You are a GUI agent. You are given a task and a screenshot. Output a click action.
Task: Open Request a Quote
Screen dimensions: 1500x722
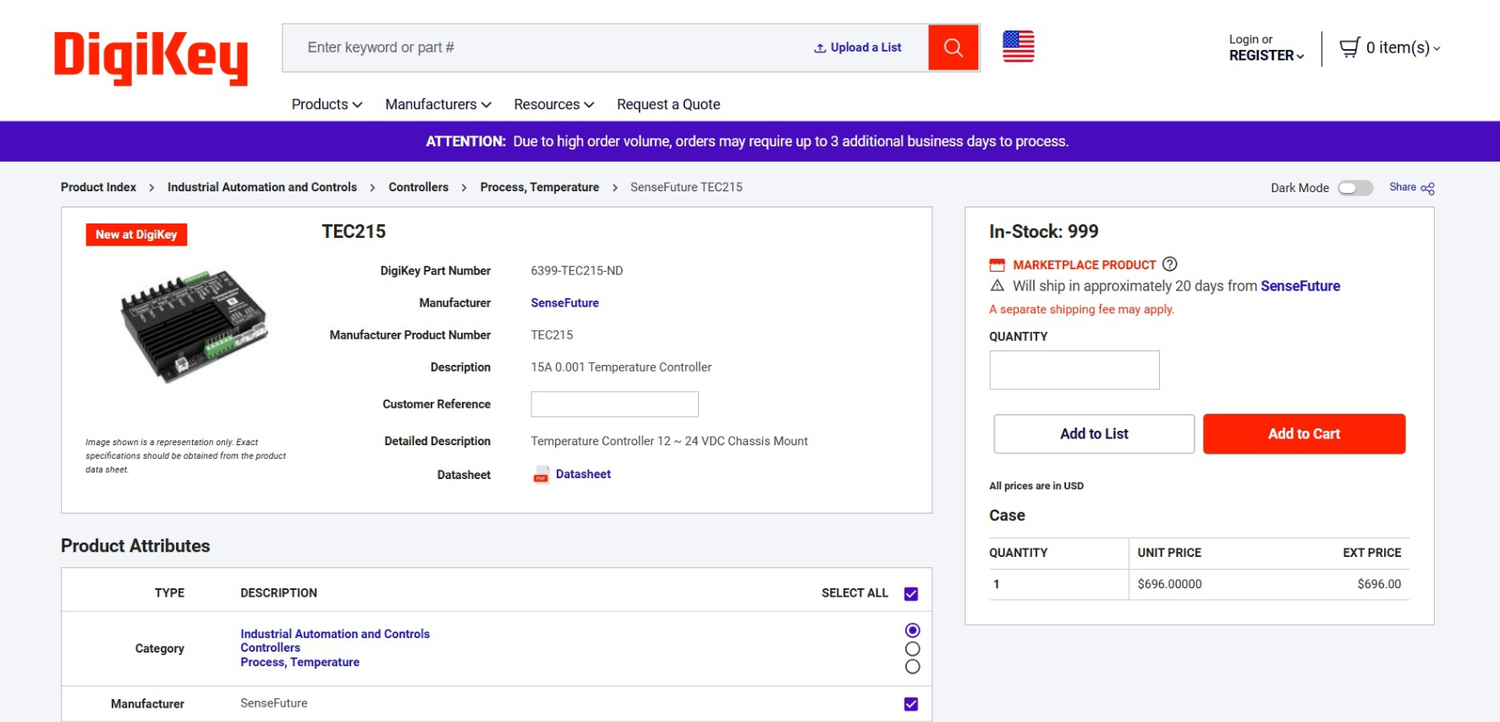(668, 104)
